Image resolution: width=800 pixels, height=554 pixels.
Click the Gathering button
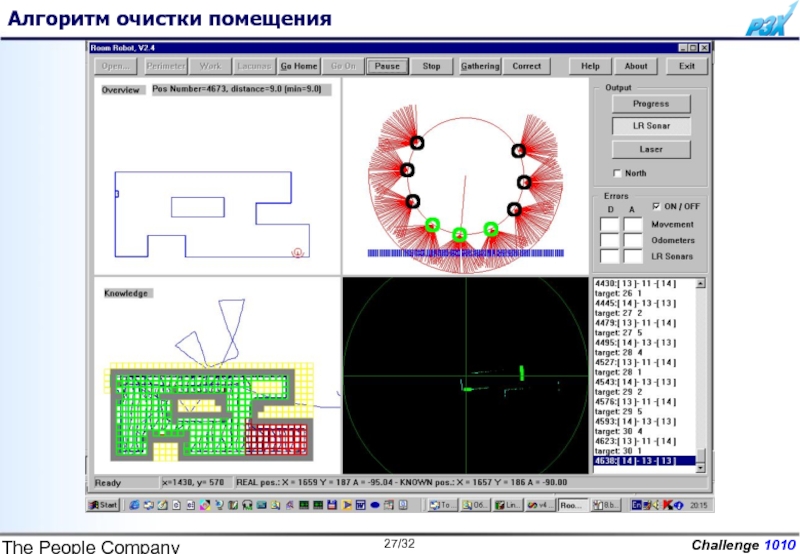click(480, 66)
